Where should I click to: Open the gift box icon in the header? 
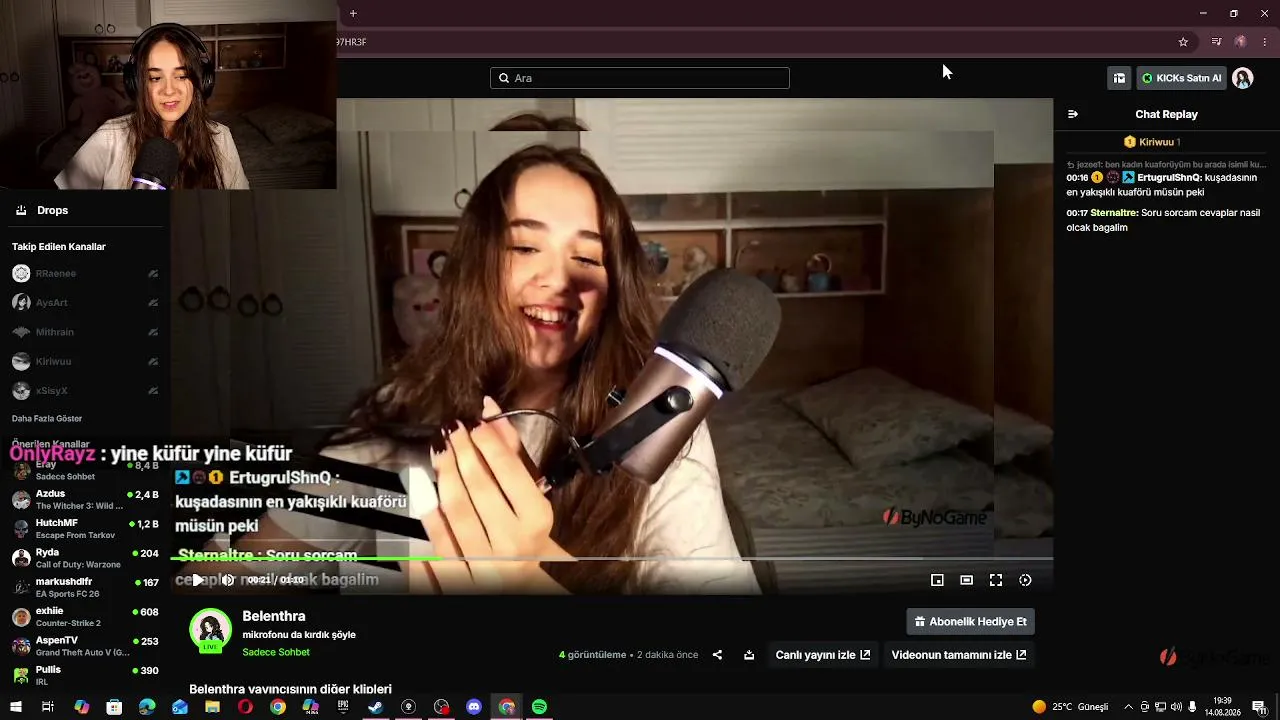pyautogui.click(x=1119, y=78)
